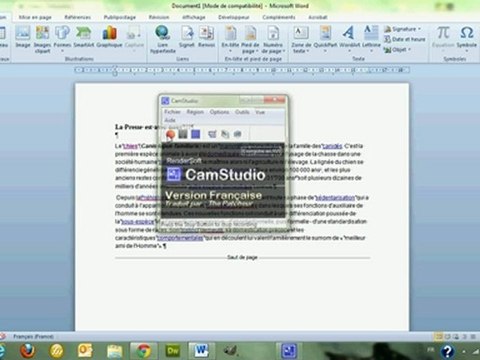This screenshot has width=480, height=360.
Task: Expand the Pied de page dropdown
Action: [x=250, y=40]
